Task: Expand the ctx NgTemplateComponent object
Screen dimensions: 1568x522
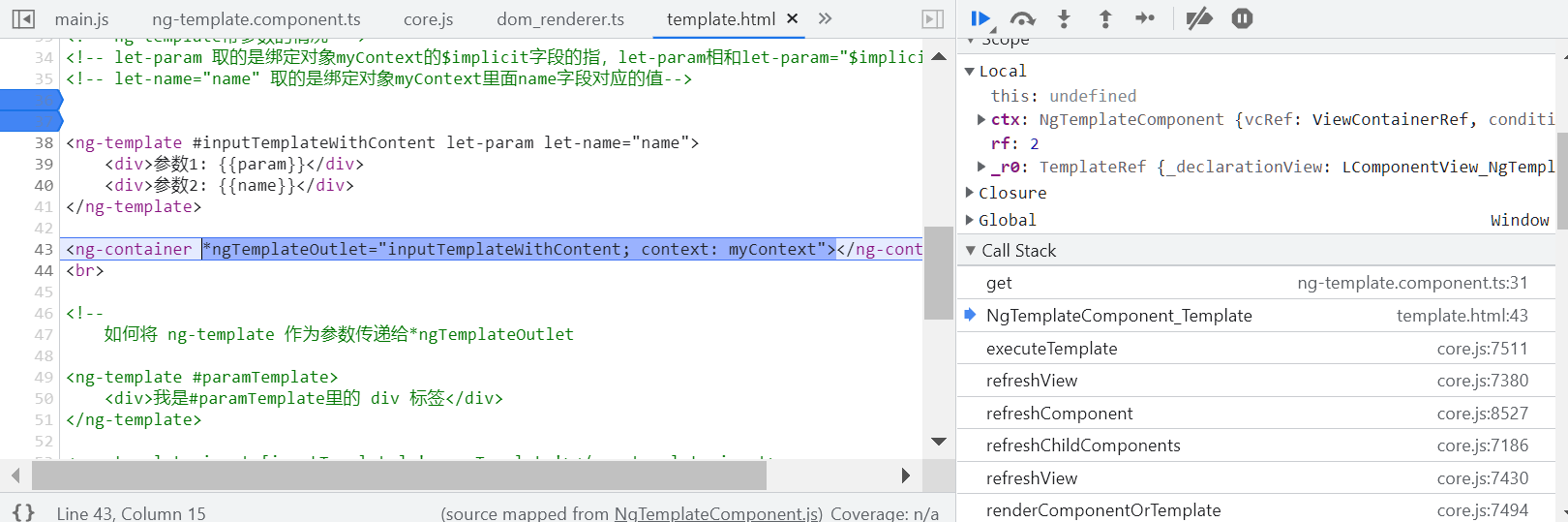Action: coord(981,119)
